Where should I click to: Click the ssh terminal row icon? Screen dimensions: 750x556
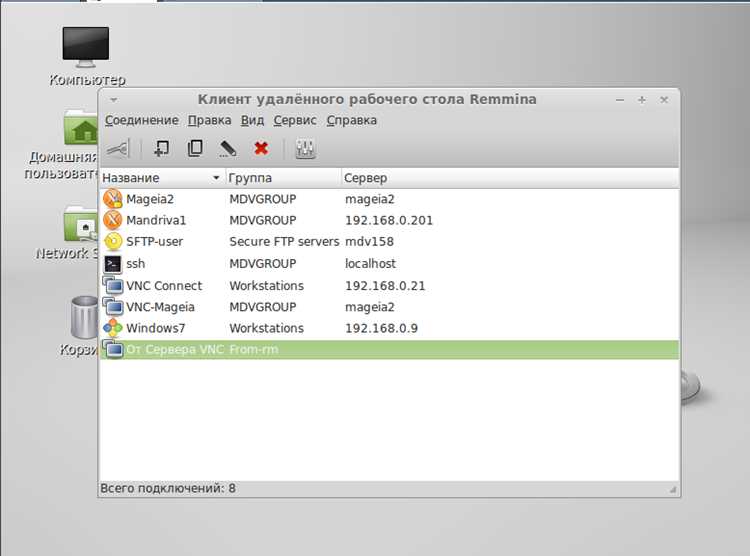point(113,264)
